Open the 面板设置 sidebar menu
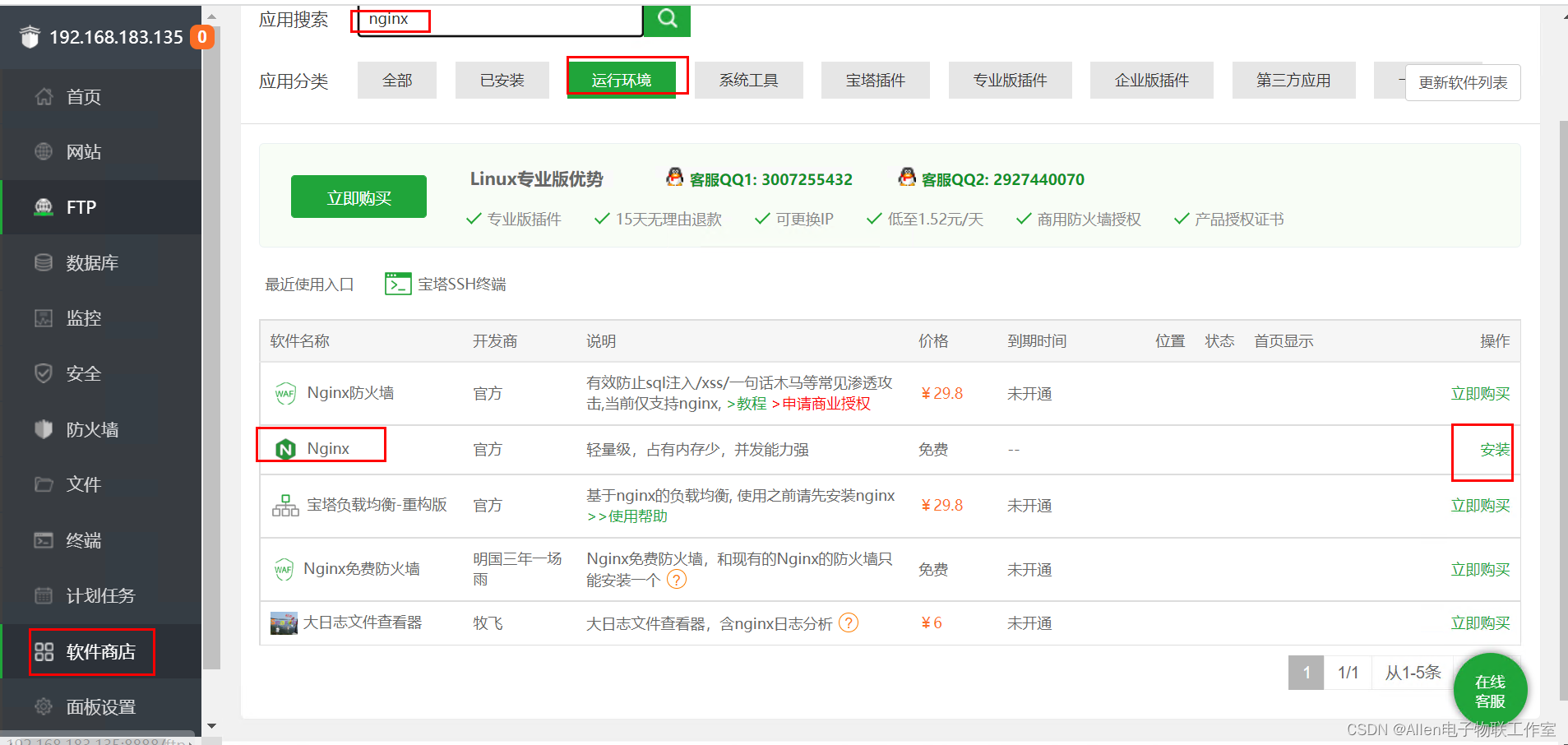Image resolution: width=1568 pixels, height=745 pixels. (101, 707)
